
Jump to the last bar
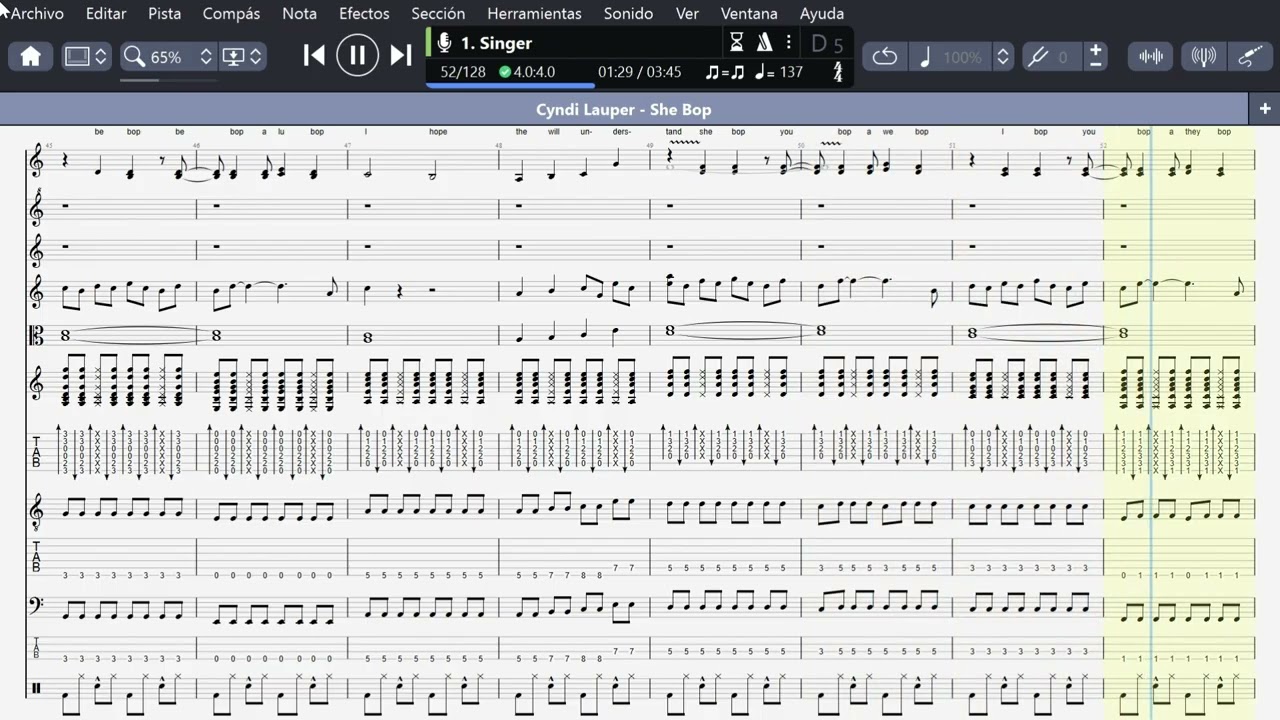tap(401, 56)
